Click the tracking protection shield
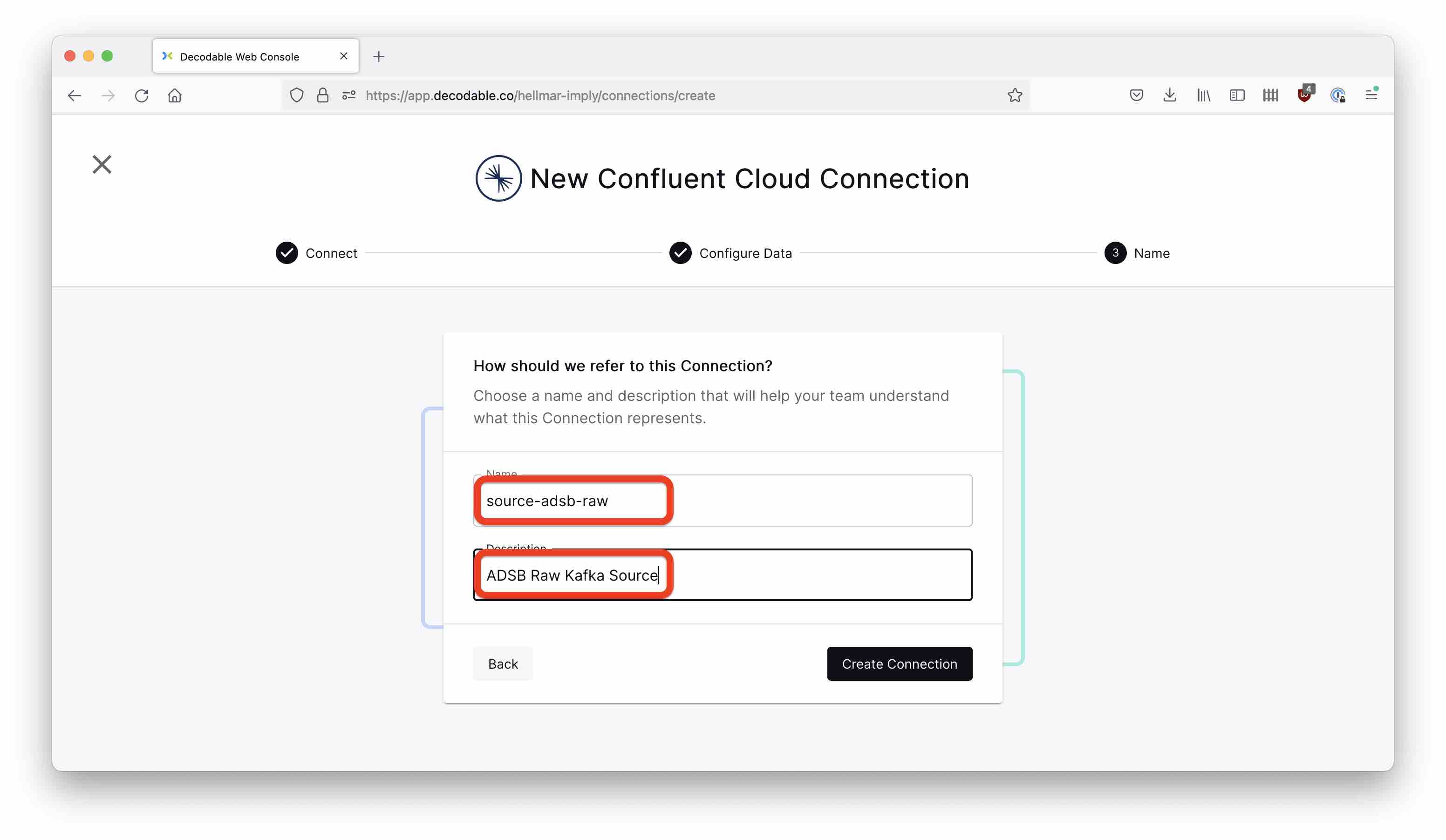 coord(297,95)
